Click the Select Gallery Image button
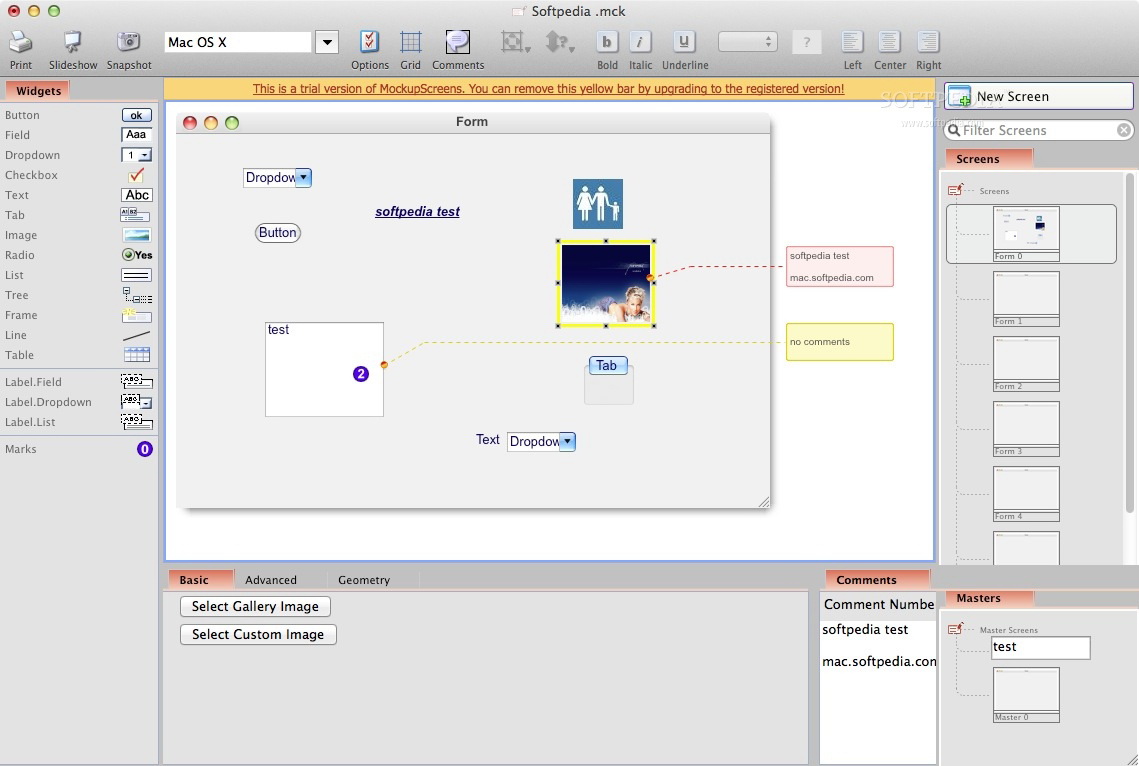Viewport: 1139px width, 766px height. (x=255, y=607)
